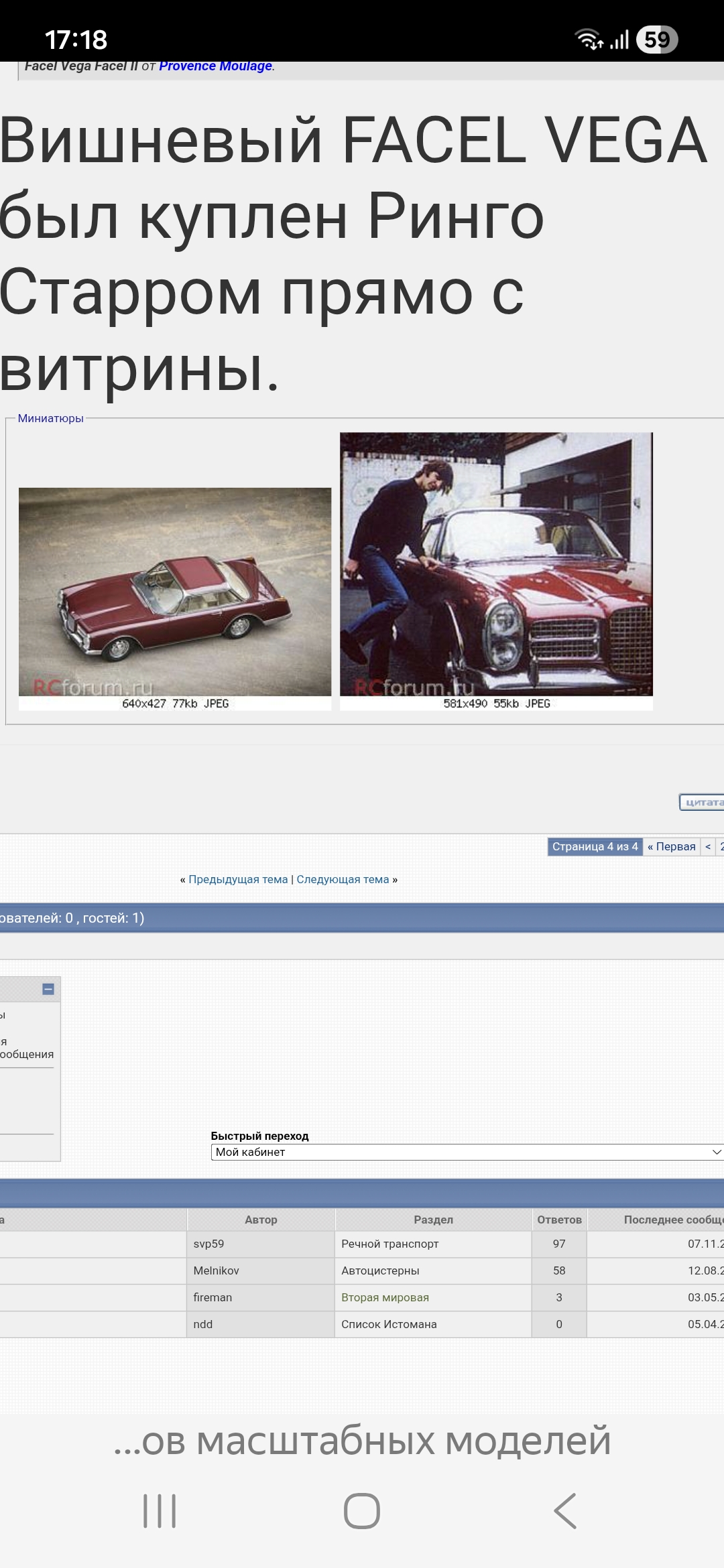Click the "цитата" quote button

coord(702,802)
